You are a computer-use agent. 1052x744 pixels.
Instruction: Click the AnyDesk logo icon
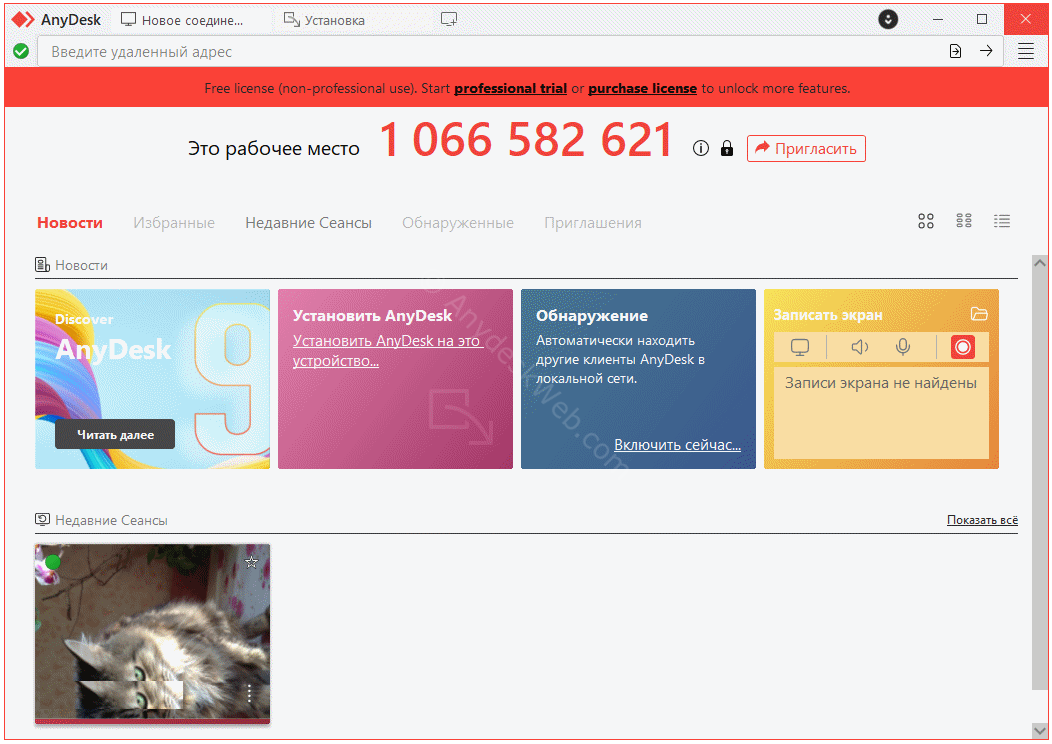point(23,19)
